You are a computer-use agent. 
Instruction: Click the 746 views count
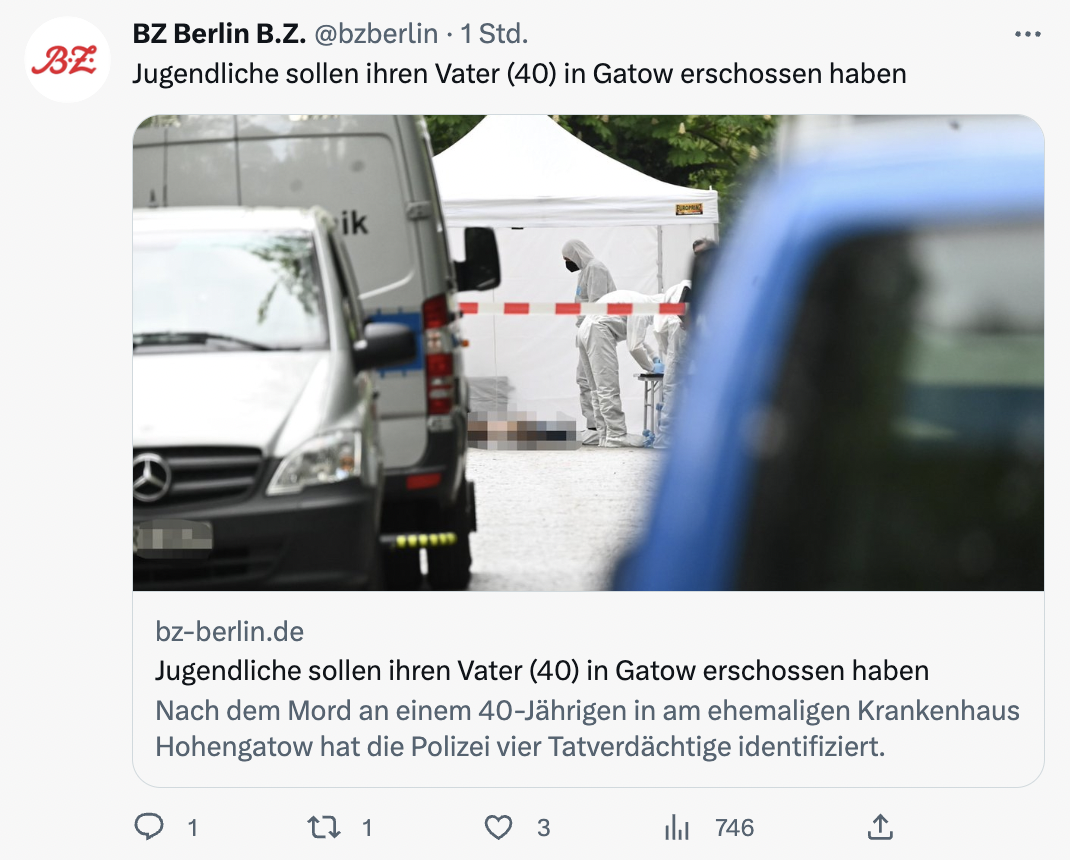tap(734, 828)
